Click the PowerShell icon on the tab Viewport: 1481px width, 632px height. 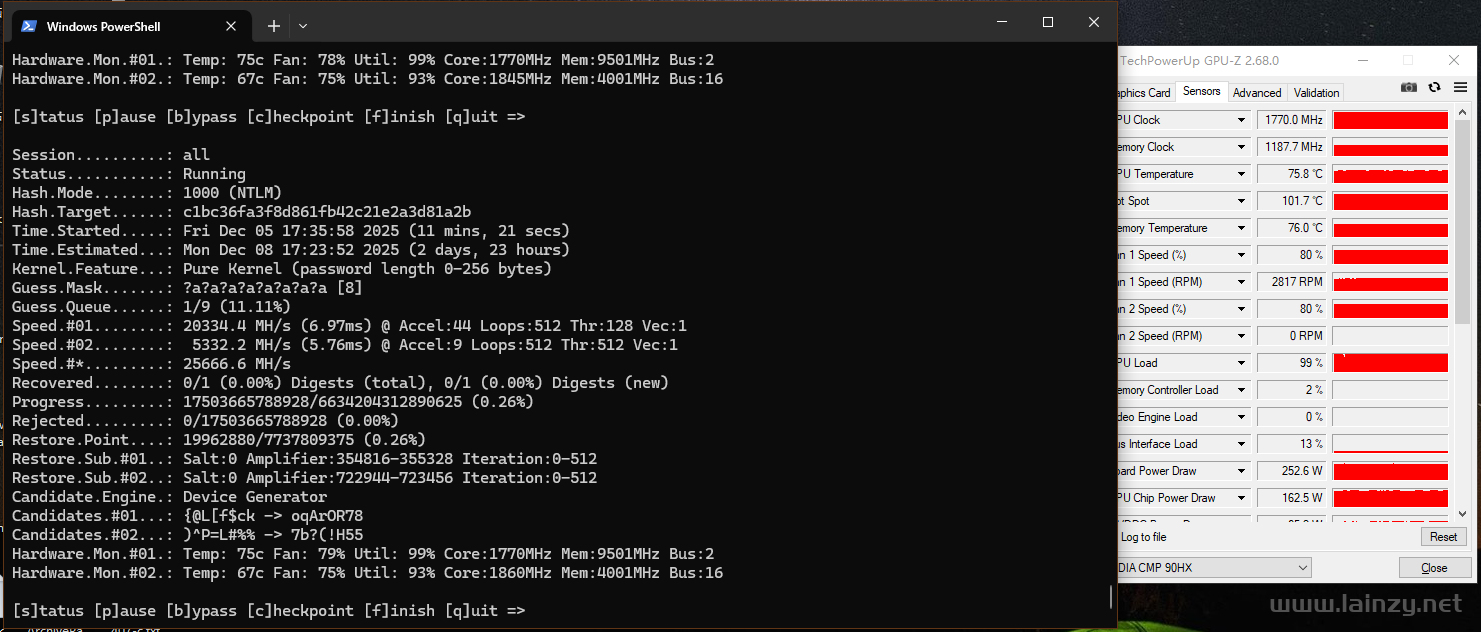pyautogui.click(x=29, y=26)
